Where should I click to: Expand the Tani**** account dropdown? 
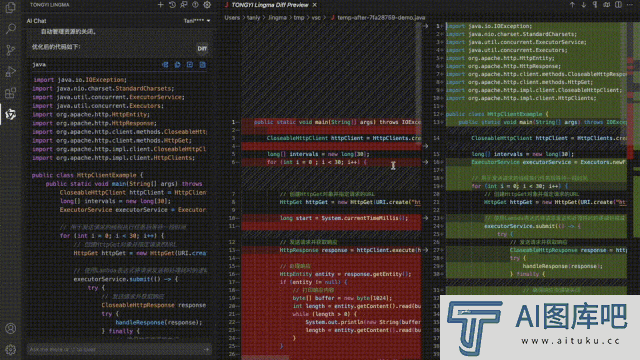(197, 21)
